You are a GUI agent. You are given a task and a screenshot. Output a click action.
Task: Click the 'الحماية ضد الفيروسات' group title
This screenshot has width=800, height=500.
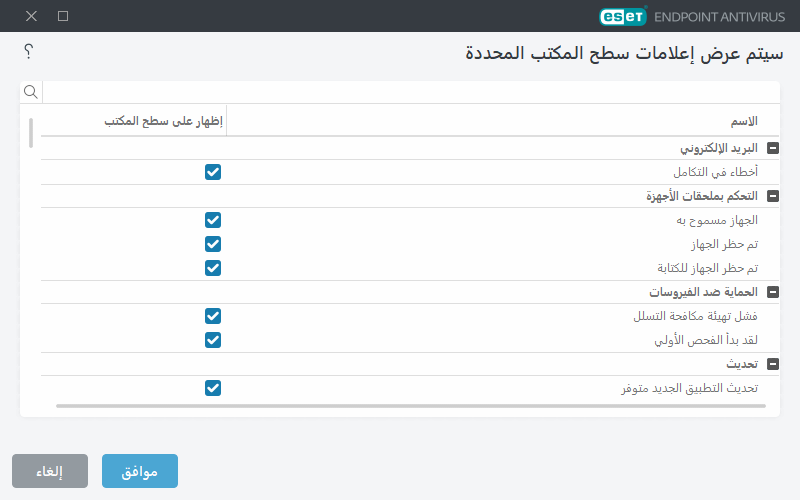click(704, 292)
